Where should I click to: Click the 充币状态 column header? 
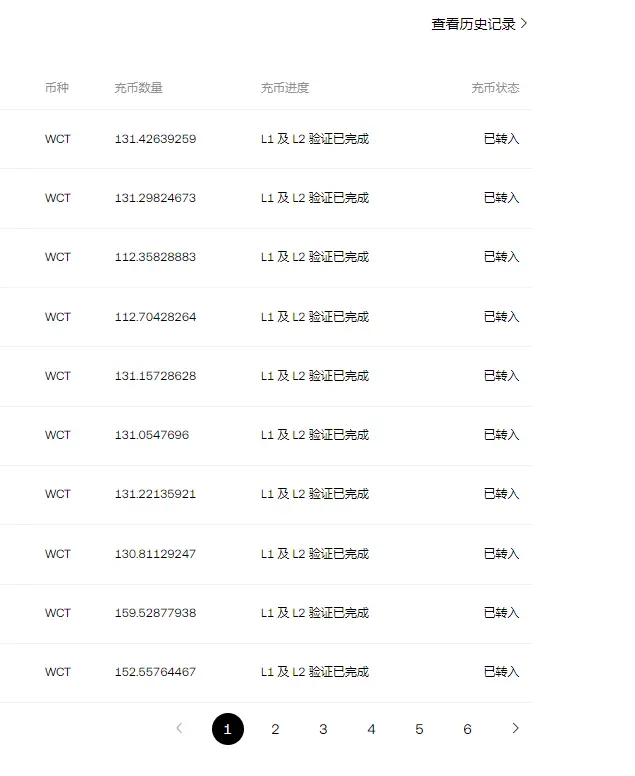coord(495,88)
